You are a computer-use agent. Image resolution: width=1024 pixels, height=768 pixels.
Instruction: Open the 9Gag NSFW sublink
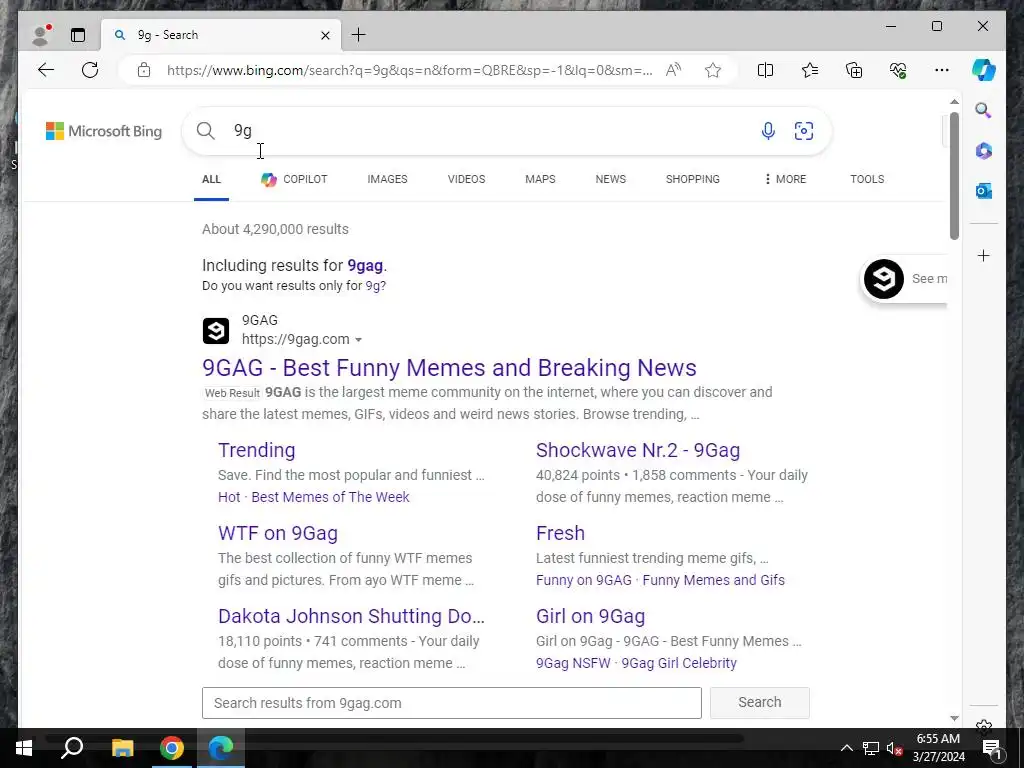573,663
